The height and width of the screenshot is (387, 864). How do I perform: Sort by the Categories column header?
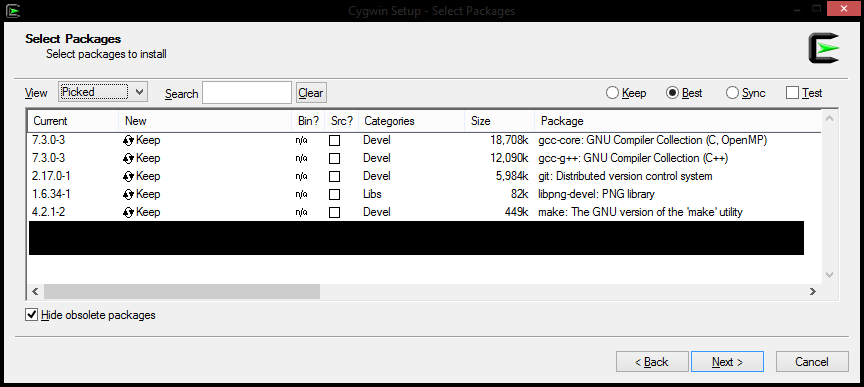[x=412, y=121]
